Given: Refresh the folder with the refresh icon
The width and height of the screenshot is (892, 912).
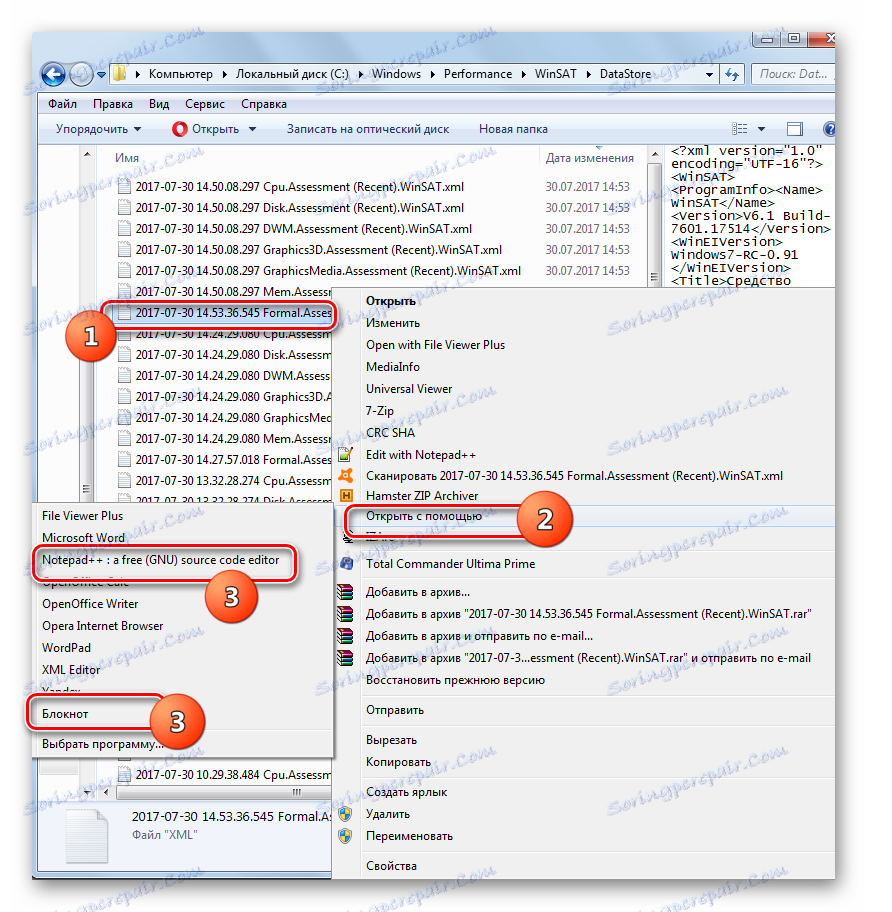Looking at the screenshot, I should tap(732, 74).
